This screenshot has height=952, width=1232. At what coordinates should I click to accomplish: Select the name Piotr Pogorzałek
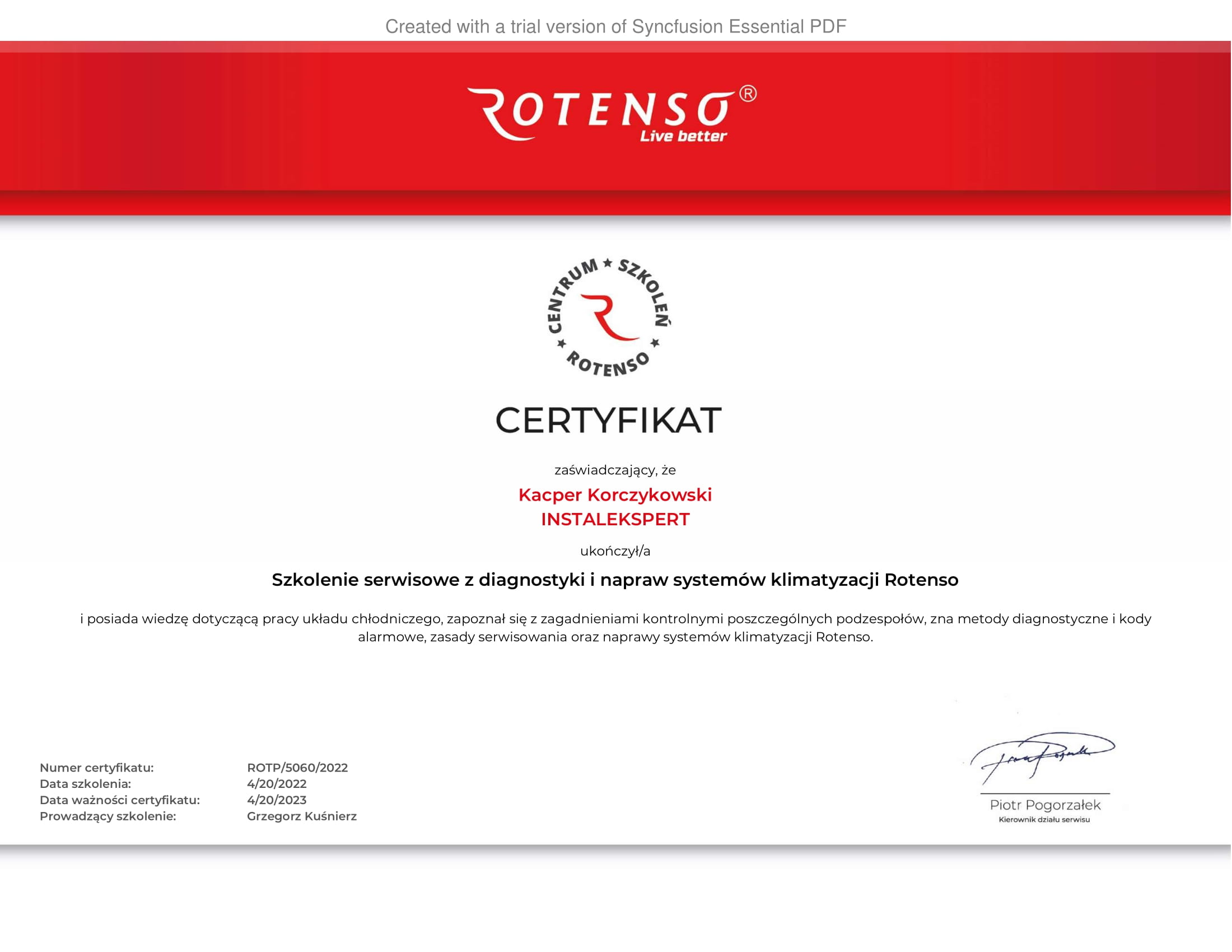tap(1045, 805)
